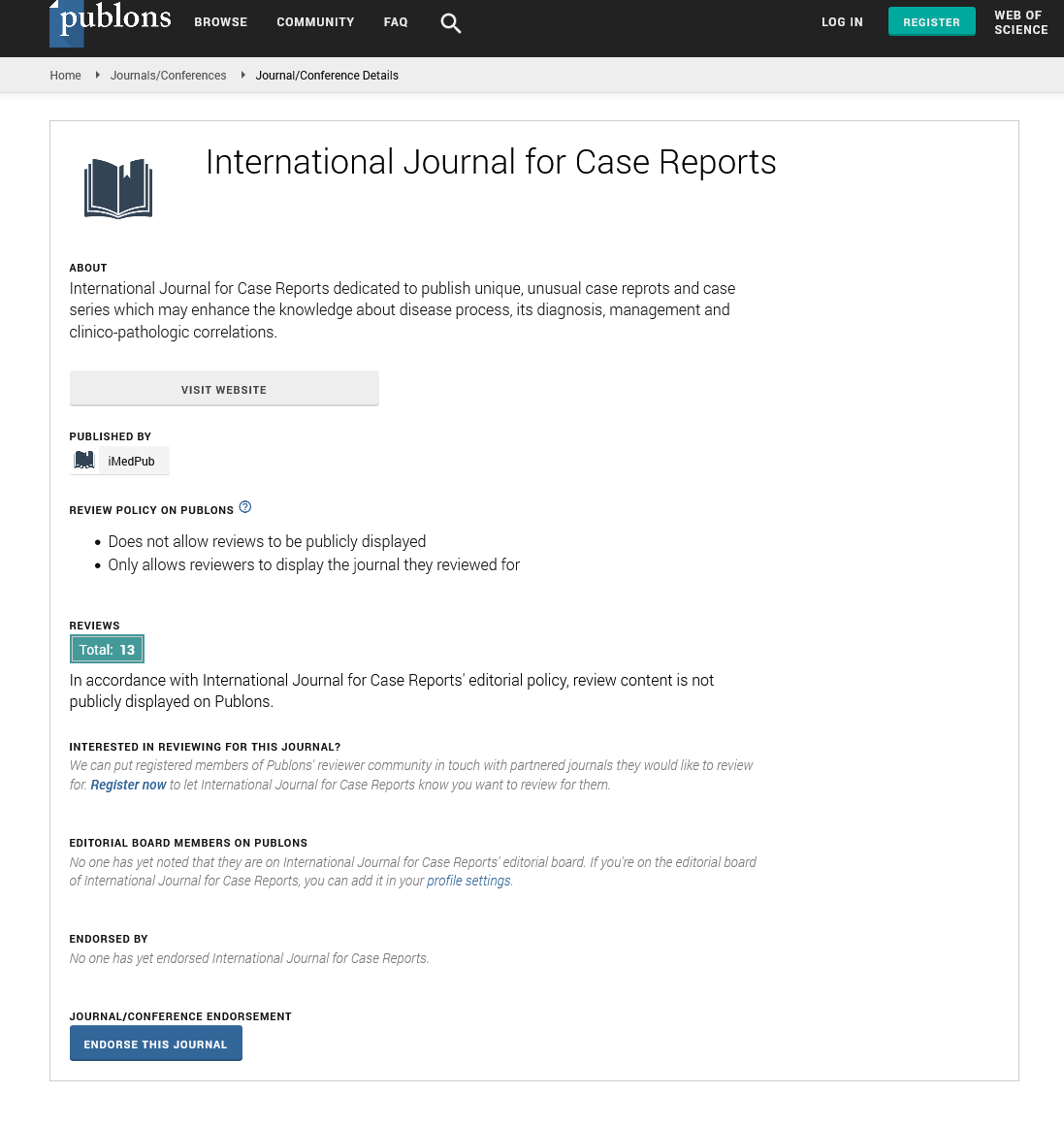Go to Home breadcrumb

coord(66,76)
